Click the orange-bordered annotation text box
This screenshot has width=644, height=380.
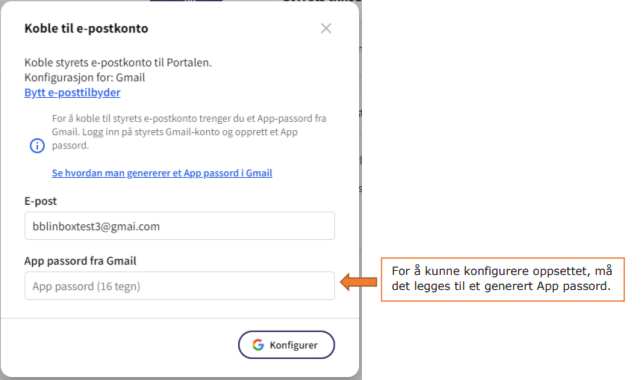[503, 279]
